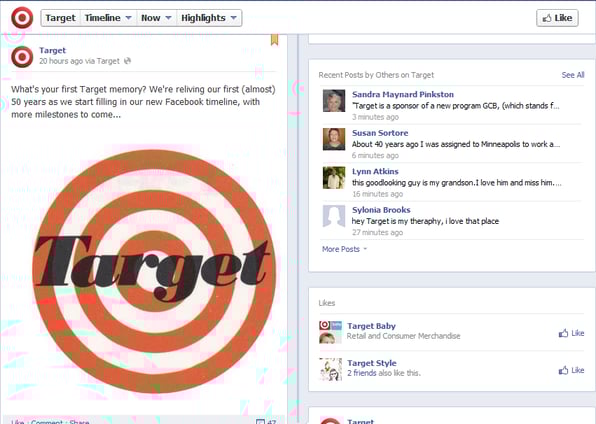The width and height of the screenshot is (596, 424).
Task: Click '6 minutes ago' timestamp
Action: tap(375, 155)
